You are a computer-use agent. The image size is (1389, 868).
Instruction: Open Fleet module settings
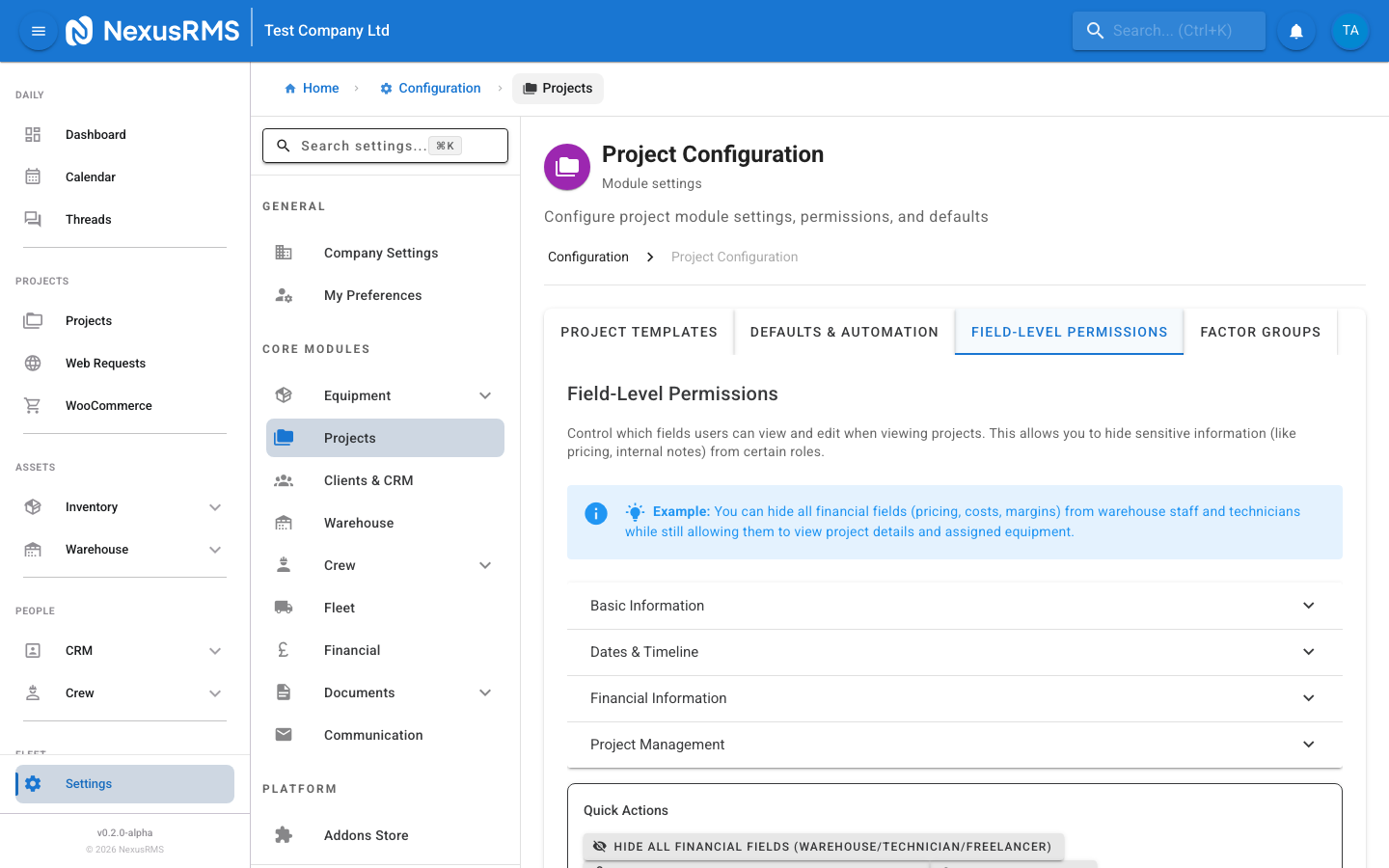[340, 608]
